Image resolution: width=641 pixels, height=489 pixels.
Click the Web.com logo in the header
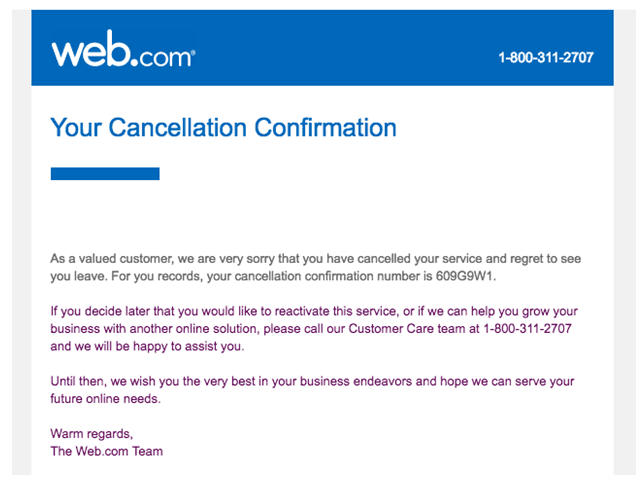pos(123,49)
